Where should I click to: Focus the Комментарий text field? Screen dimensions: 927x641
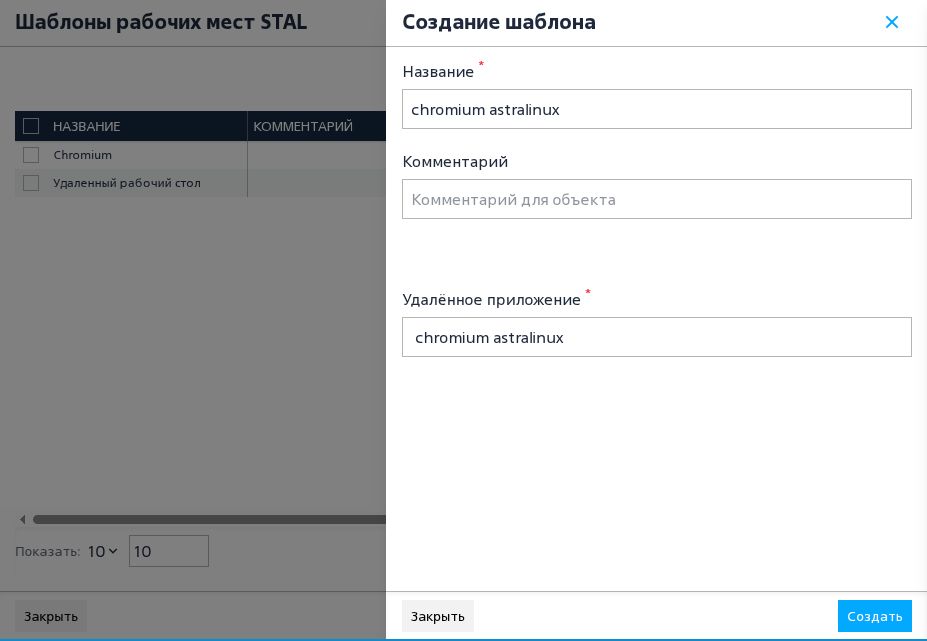[x=657, y=199]
